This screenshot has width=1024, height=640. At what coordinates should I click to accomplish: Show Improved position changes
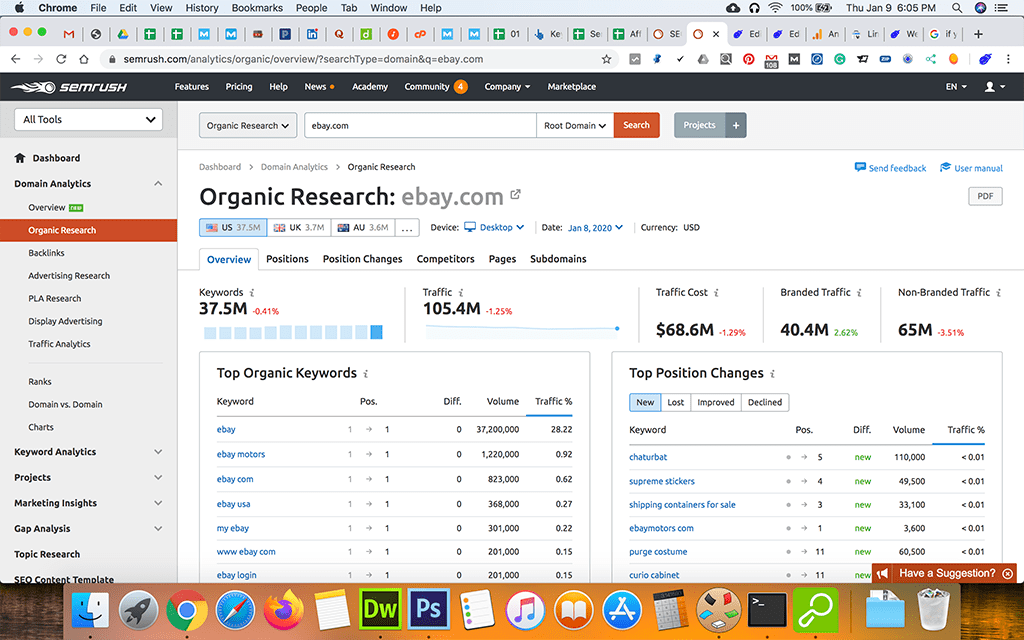[x=716, y=402]
